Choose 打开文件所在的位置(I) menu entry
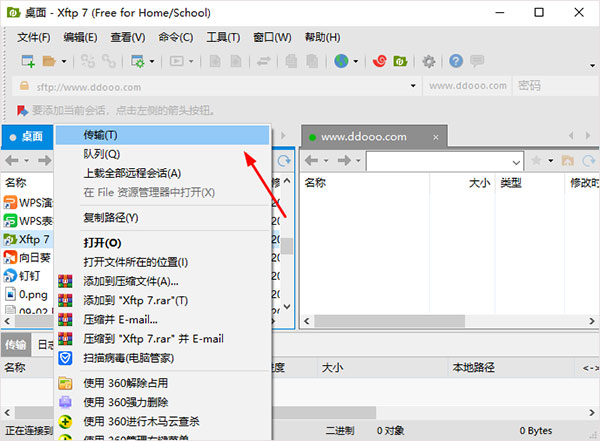Image resolution: width=600 pixels, height=441 pixels. (x=163, y=262)
